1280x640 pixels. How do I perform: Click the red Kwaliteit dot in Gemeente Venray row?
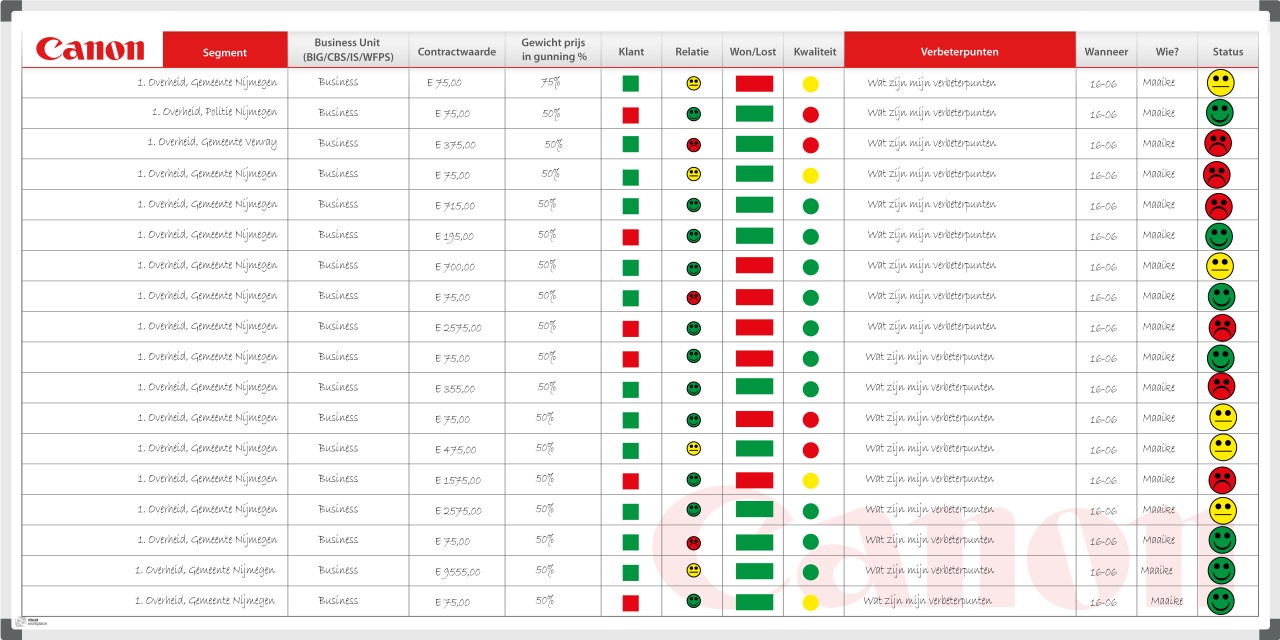pos(811,145)
